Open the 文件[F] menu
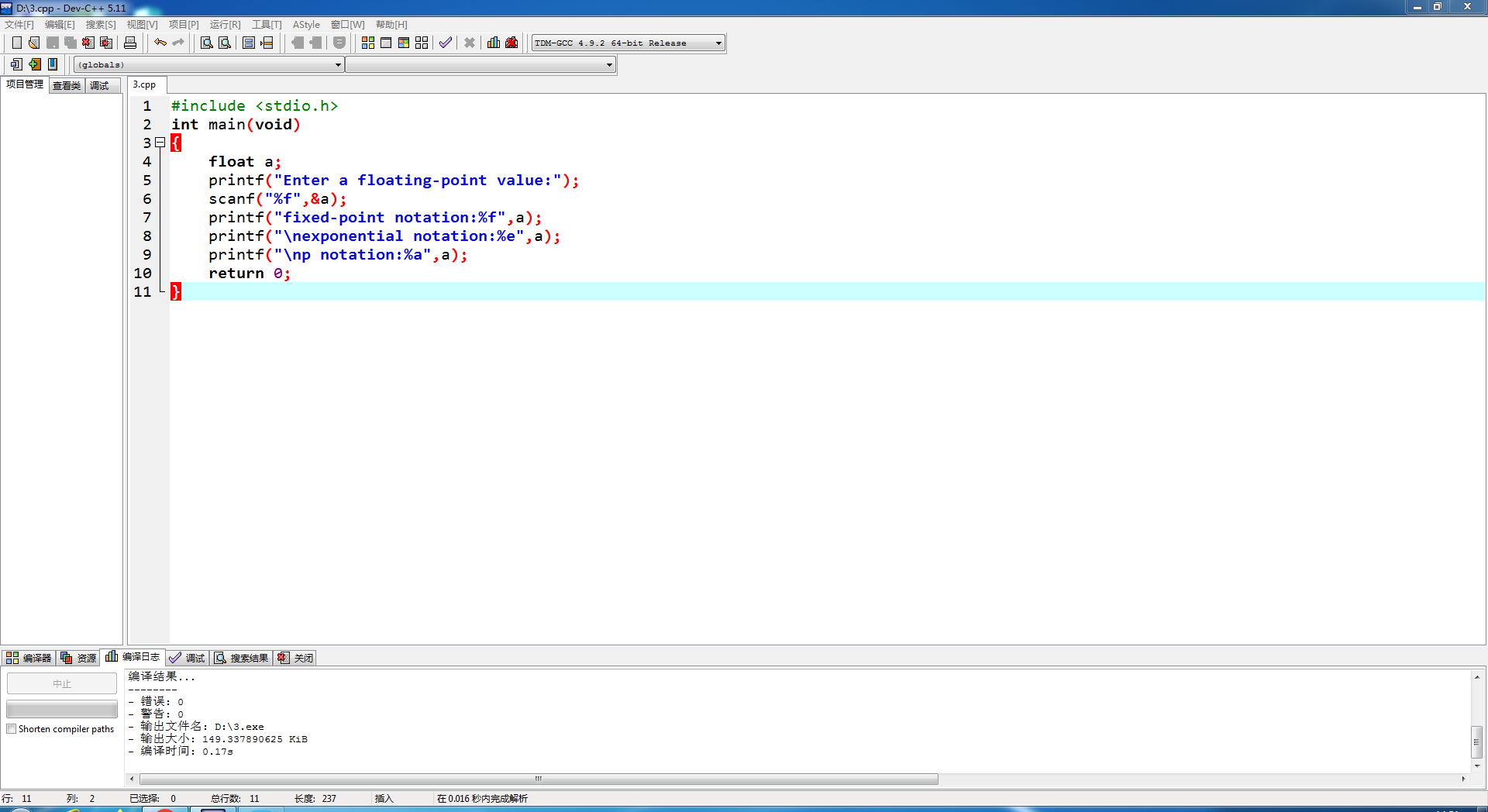1488x812 pixels. point(19,25)
